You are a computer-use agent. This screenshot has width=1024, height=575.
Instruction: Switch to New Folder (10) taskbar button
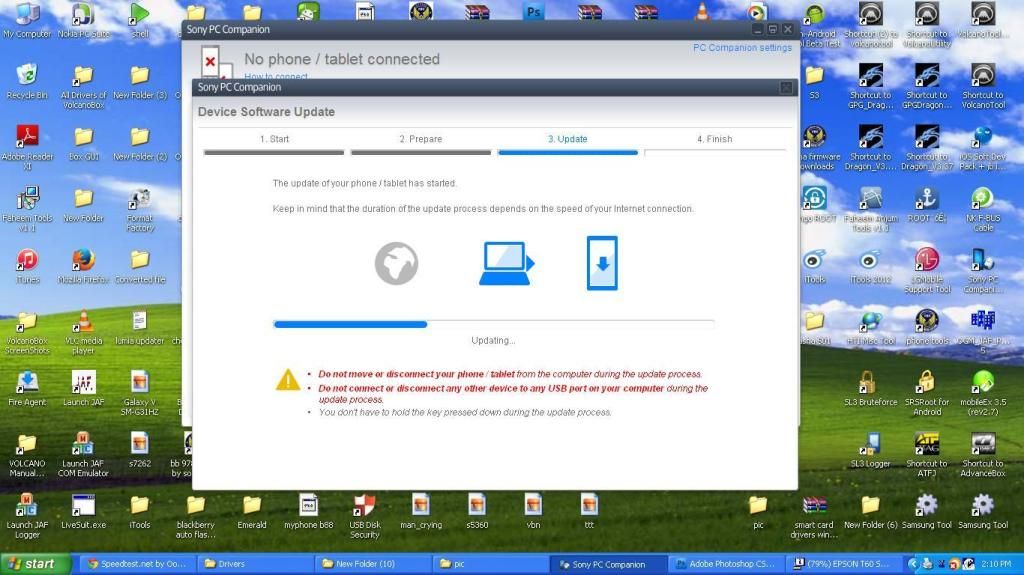coord(372,564)
